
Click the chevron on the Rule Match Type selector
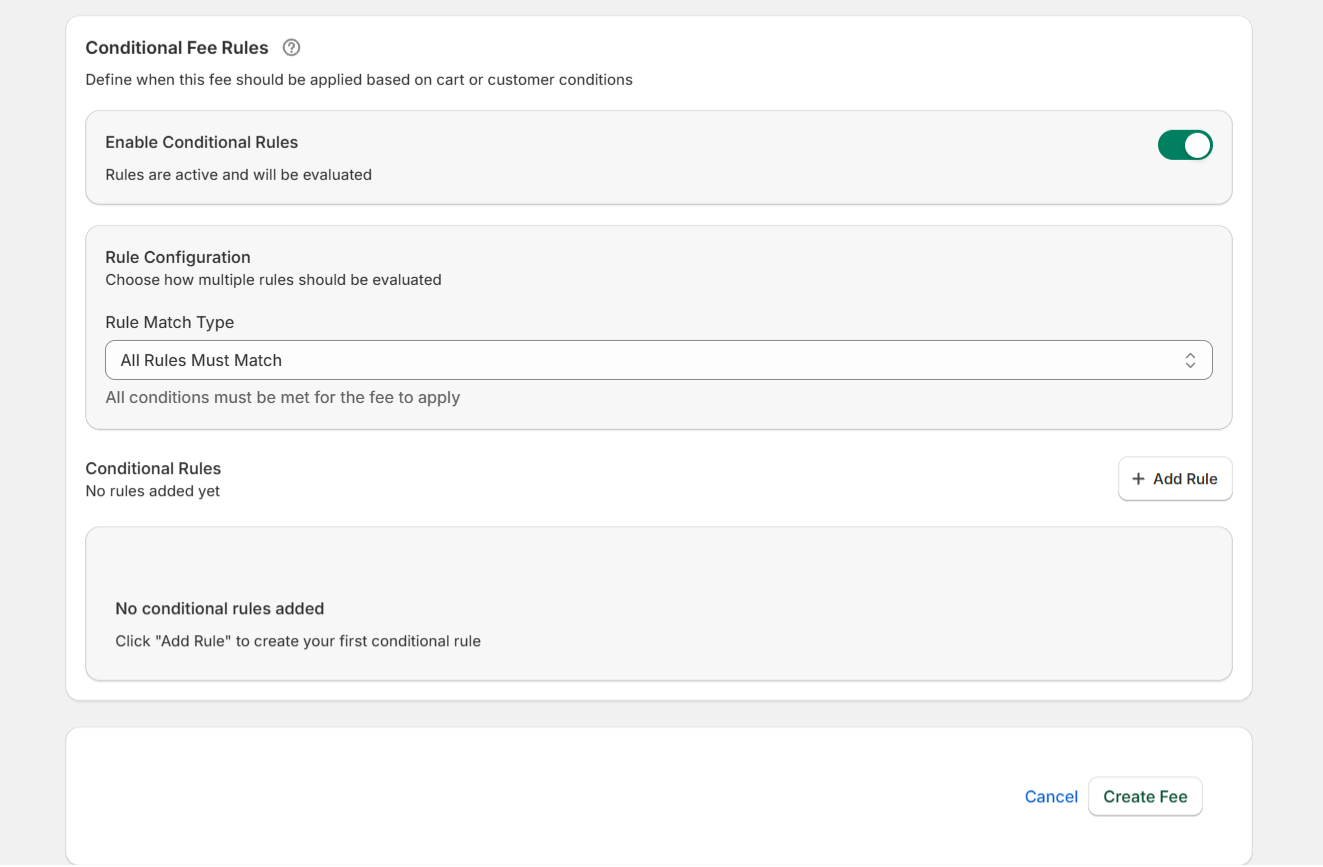(x=1189, y=359)
